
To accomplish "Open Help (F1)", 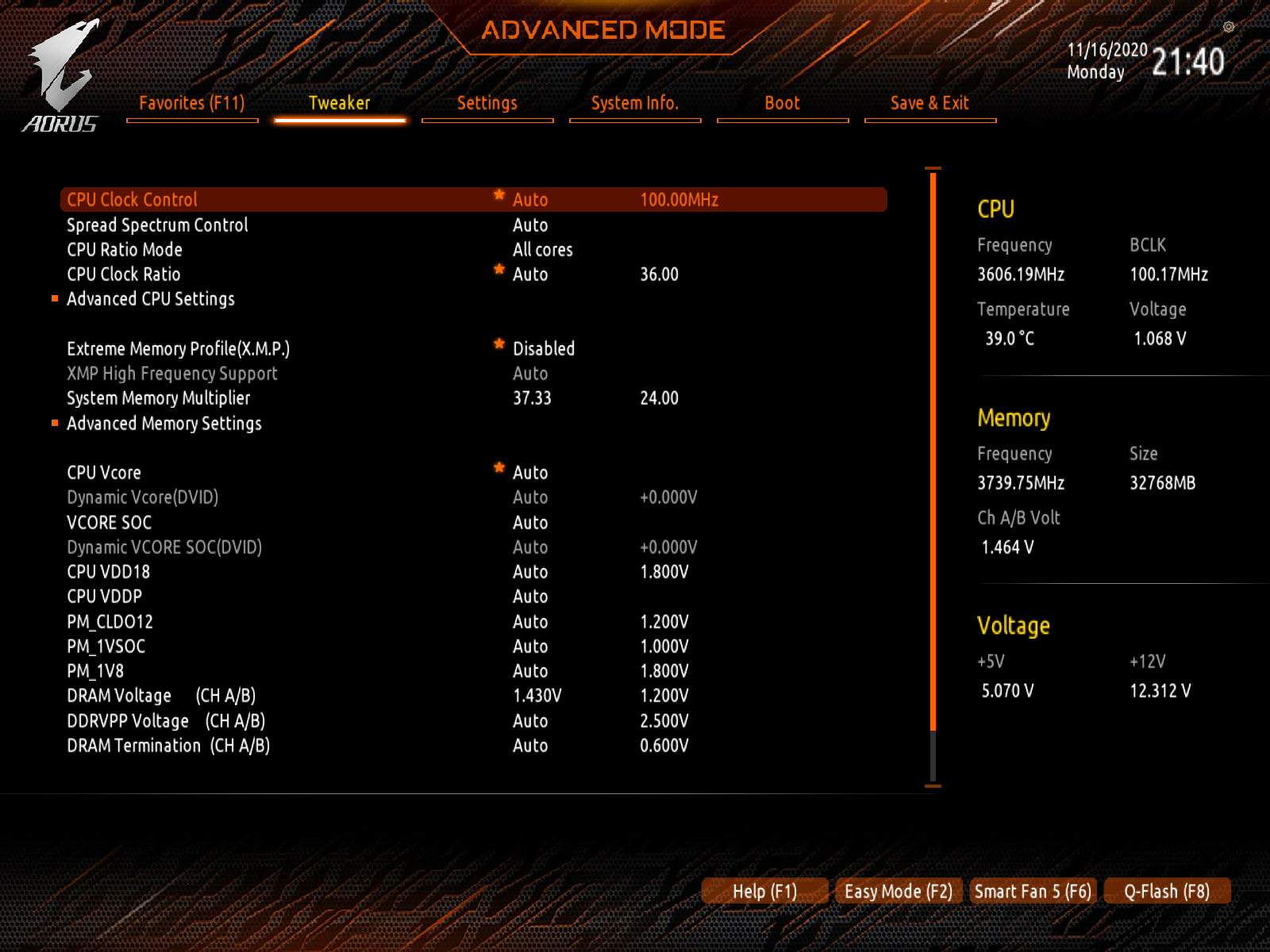I will pos(765,891).
